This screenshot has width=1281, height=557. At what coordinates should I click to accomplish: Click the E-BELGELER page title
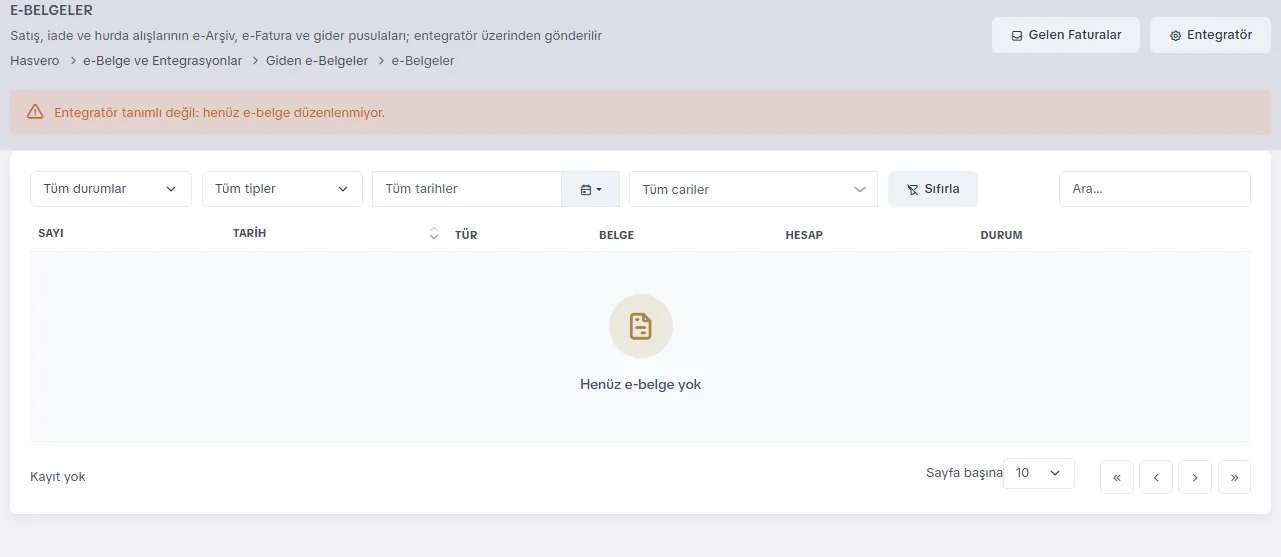click(51, 11)
